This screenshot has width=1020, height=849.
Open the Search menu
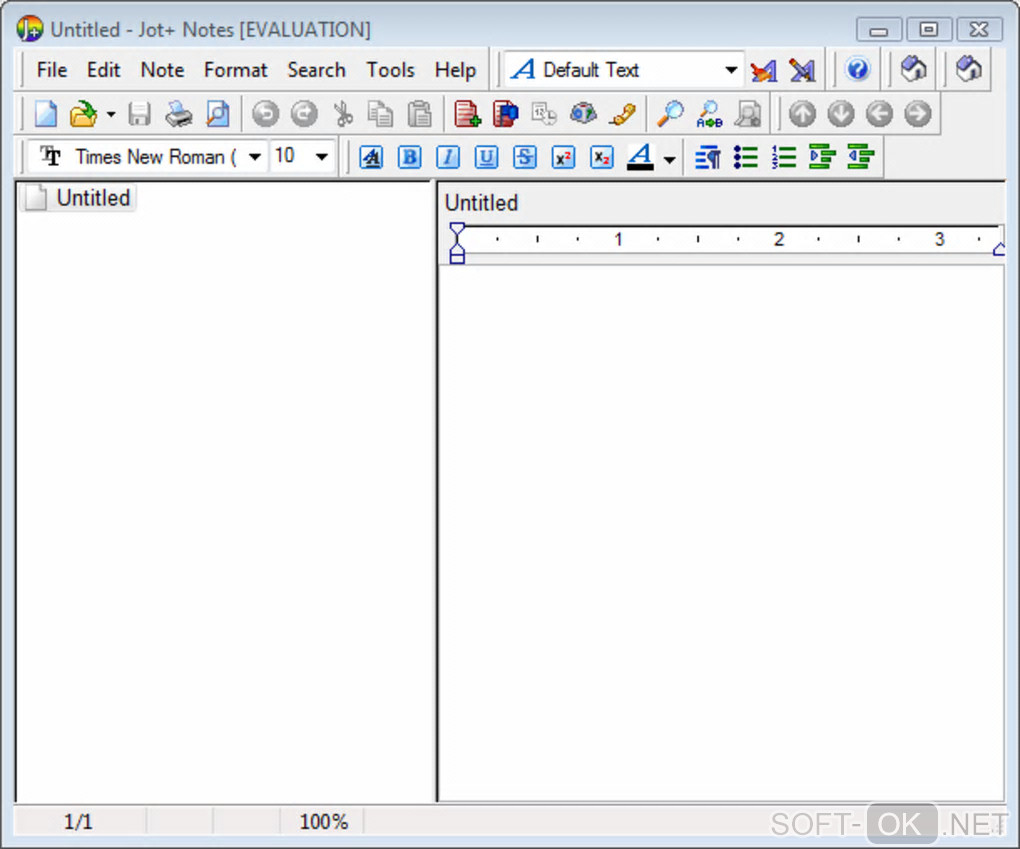[x=316, y=70]
